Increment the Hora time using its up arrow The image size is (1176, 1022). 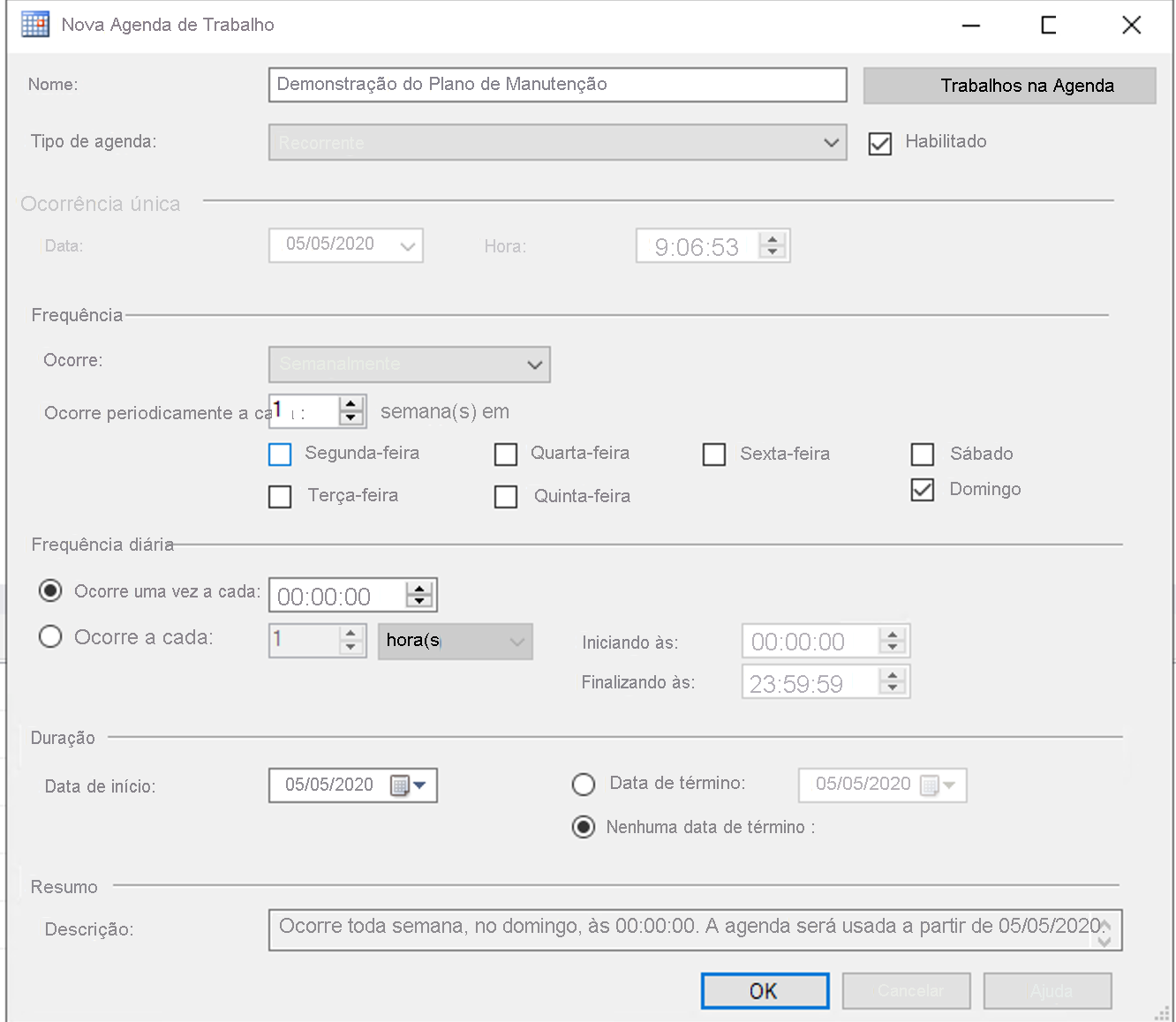773,239
